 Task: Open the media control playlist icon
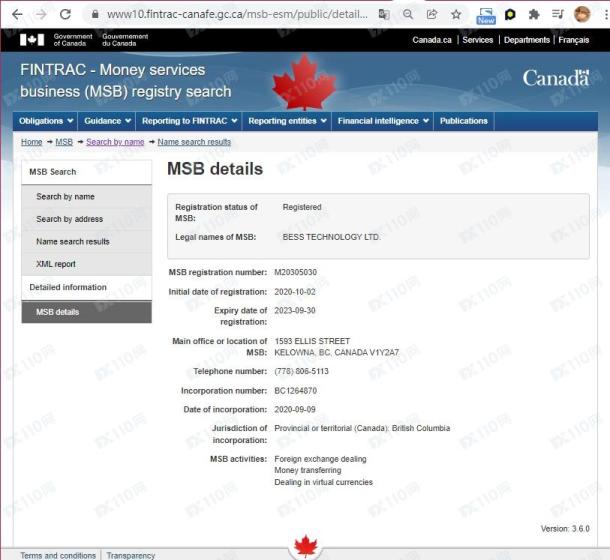(x=558, y=14)
